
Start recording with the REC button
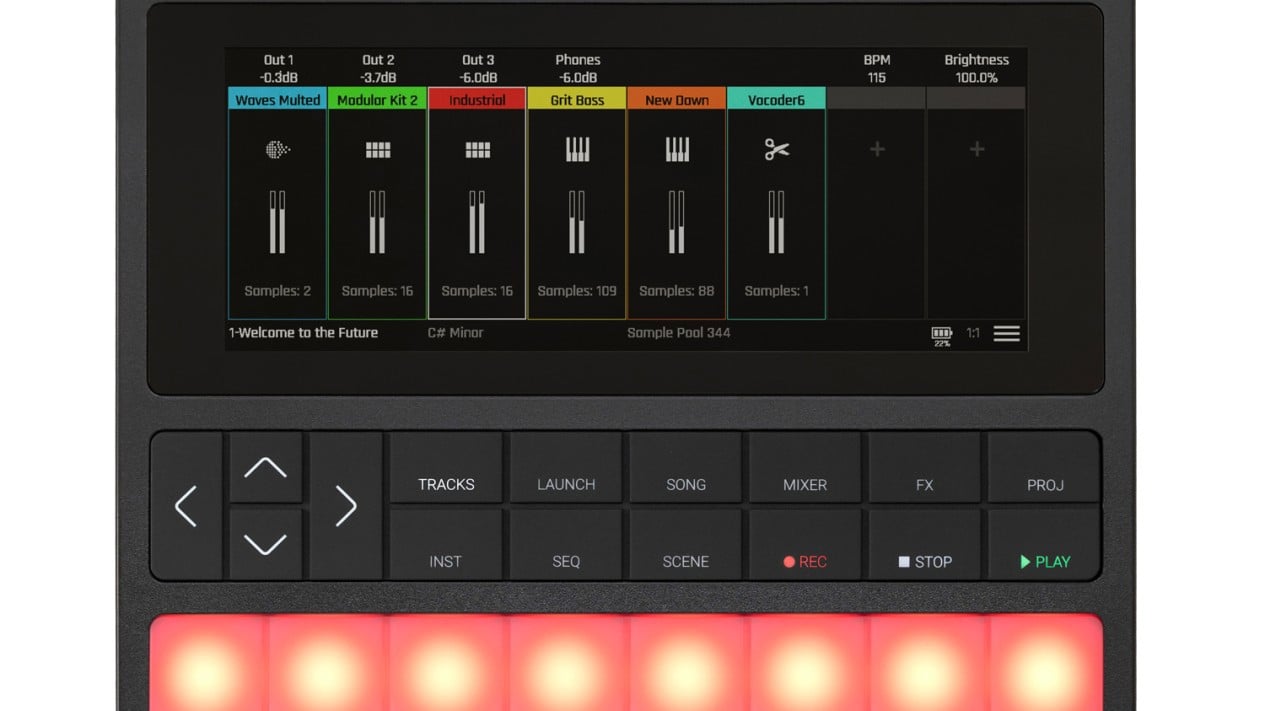point(805,545)
